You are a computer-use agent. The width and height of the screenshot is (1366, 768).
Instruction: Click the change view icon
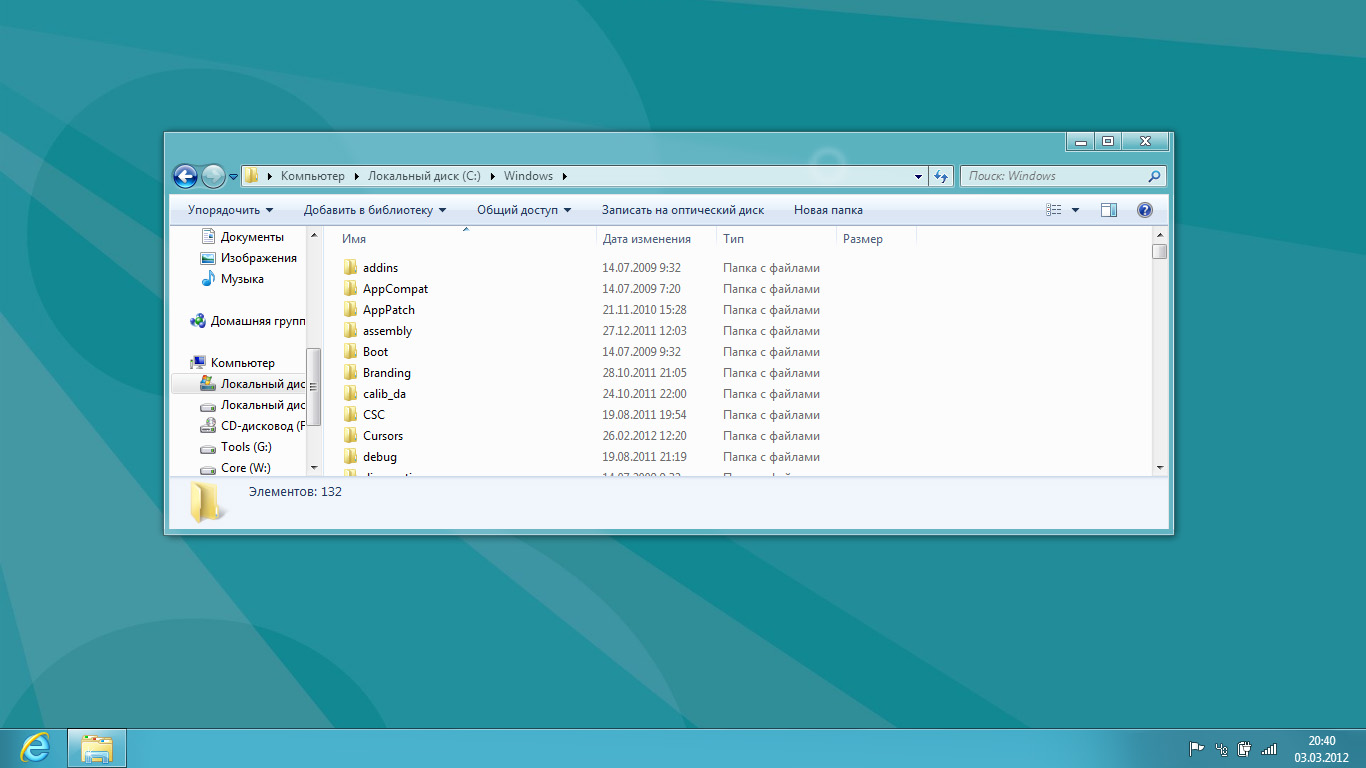[x=1054, y=210]
